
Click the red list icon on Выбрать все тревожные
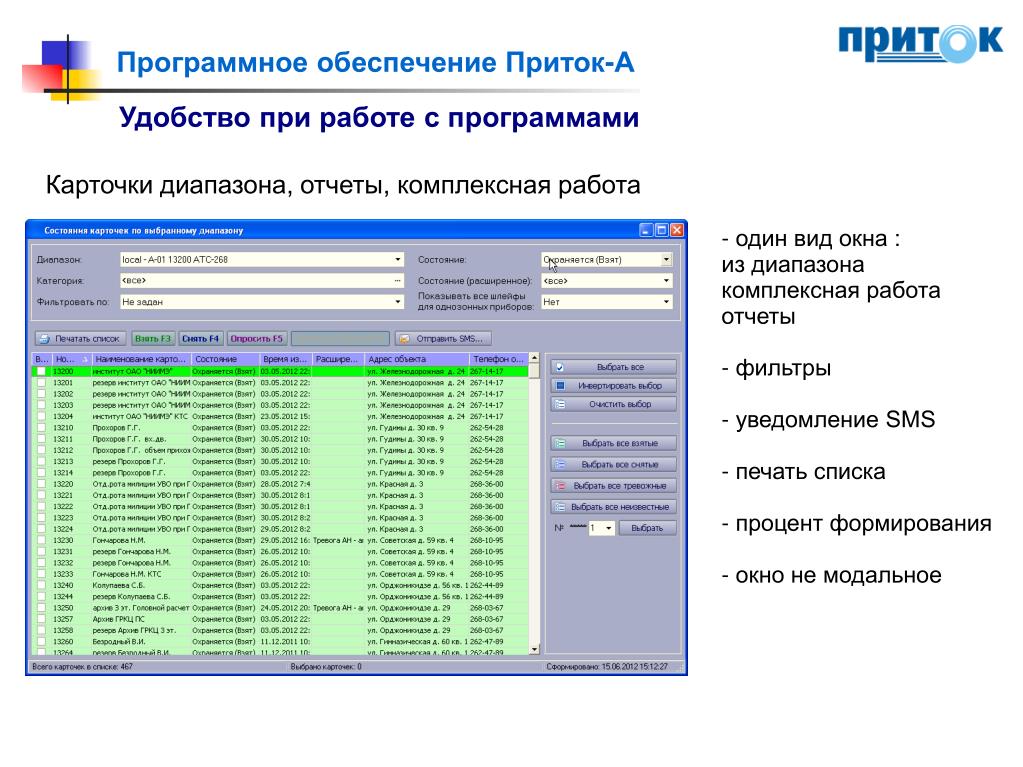click(x=560, y=486)
